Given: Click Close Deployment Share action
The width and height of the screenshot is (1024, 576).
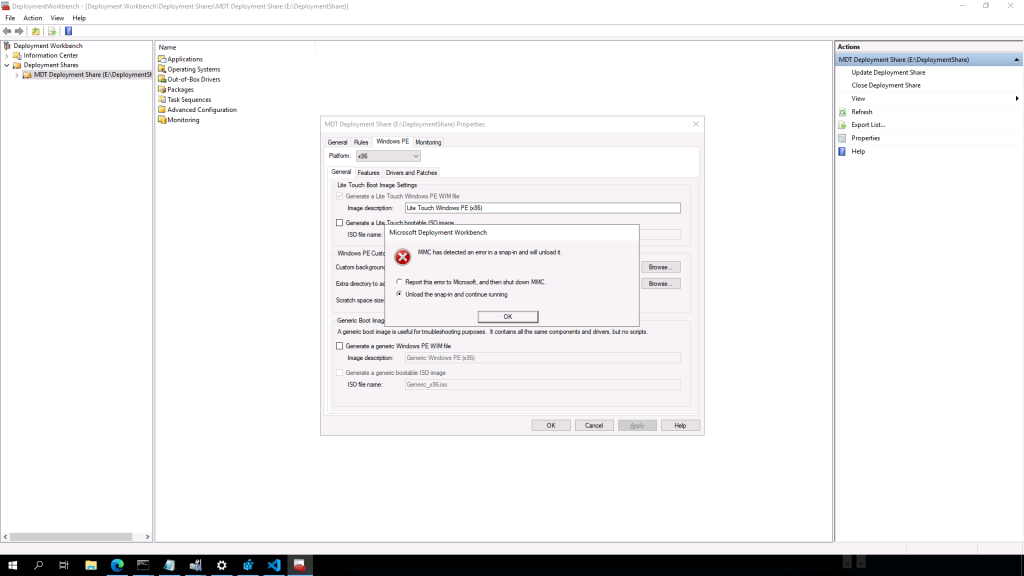Looking at the screenshot, I should point(886,86).
